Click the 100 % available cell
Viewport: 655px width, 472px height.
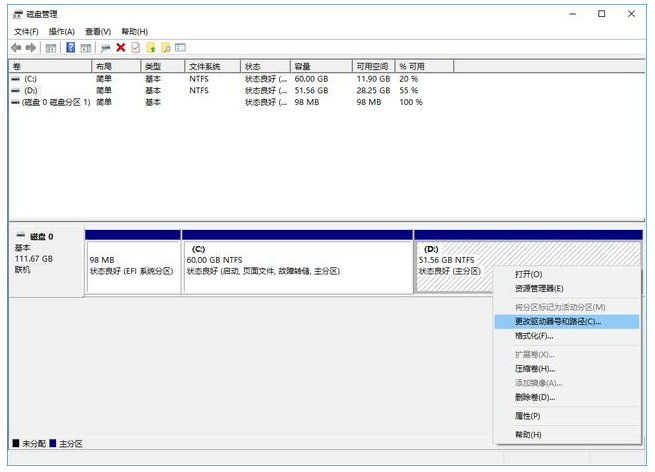411,102
